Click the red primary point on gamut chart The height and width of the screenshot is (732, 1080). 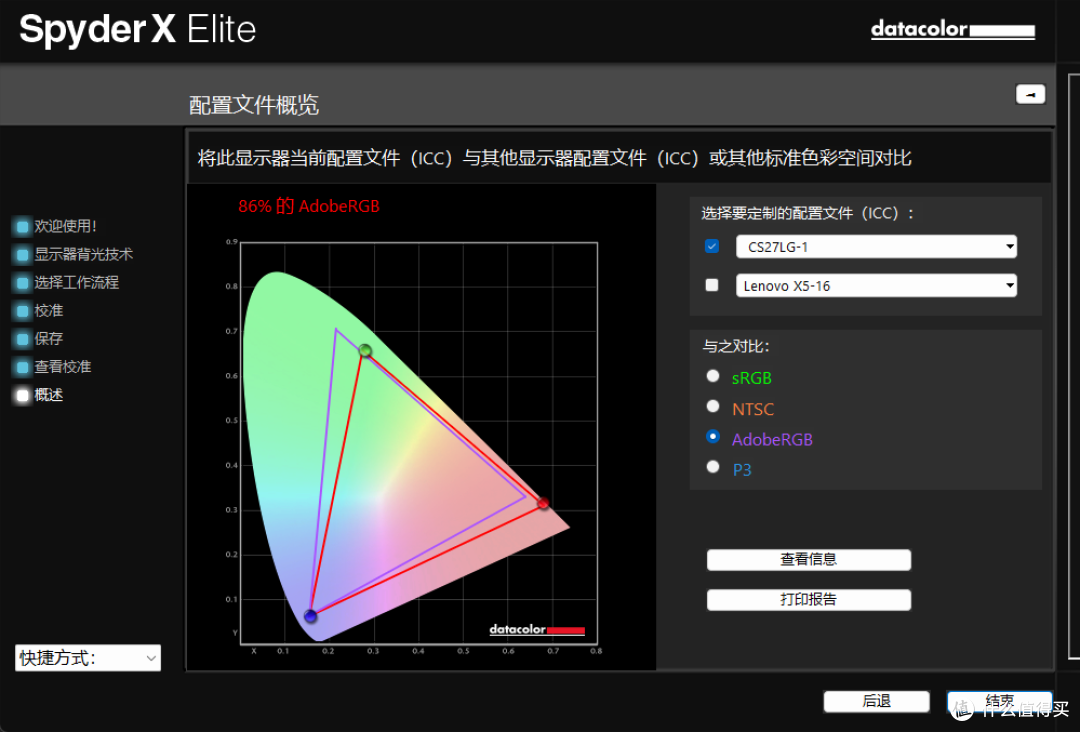pos(543,503)
